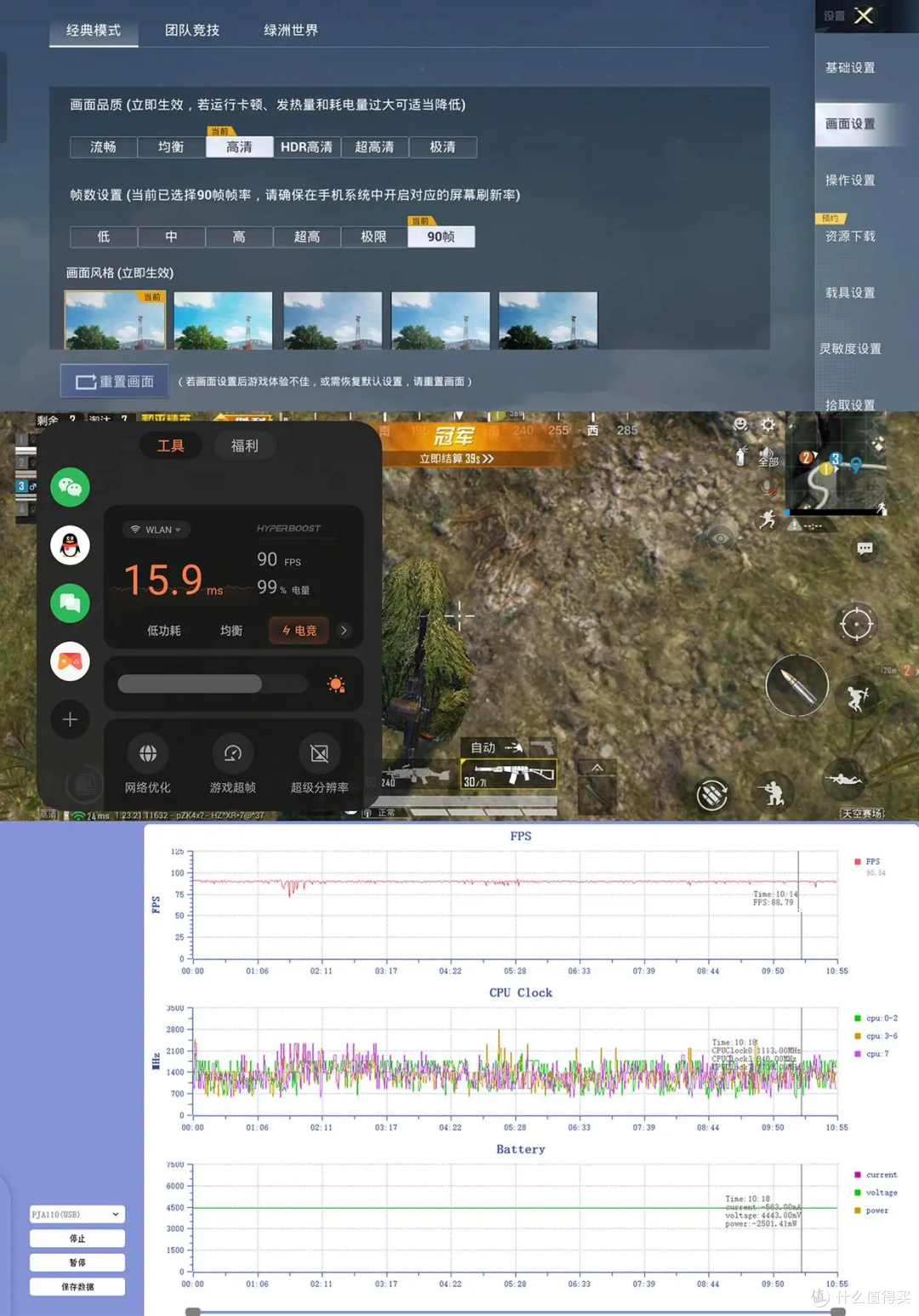The height and width of the screenshot is (1316, 919).
Task: Select 超高 frame rate option
Action: pos(306,237)
